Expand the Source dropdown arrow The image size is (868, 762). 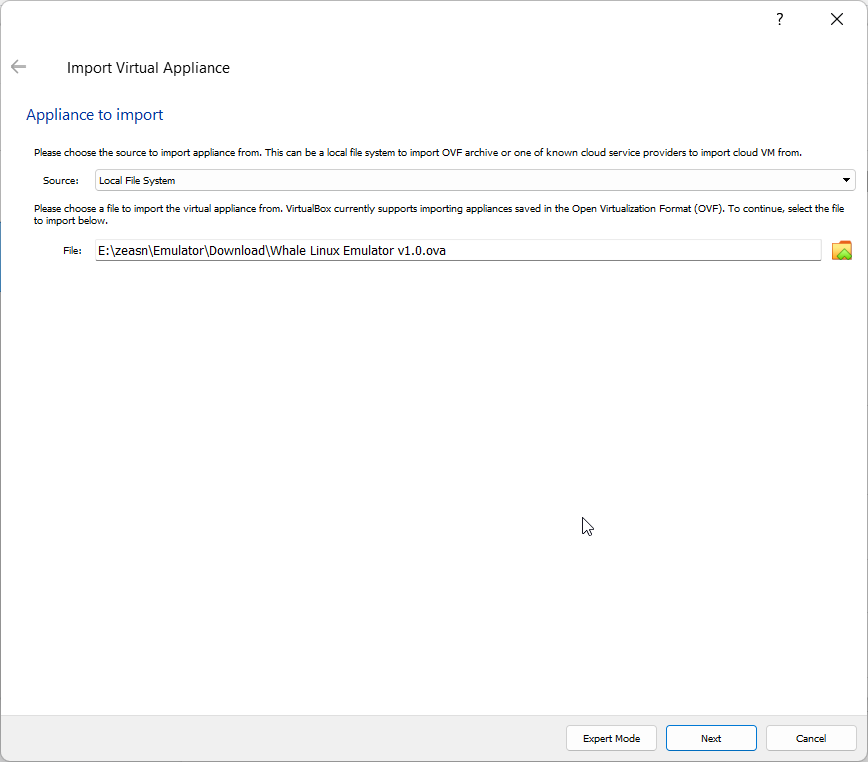pyautogui.click(x=846, y=180)
